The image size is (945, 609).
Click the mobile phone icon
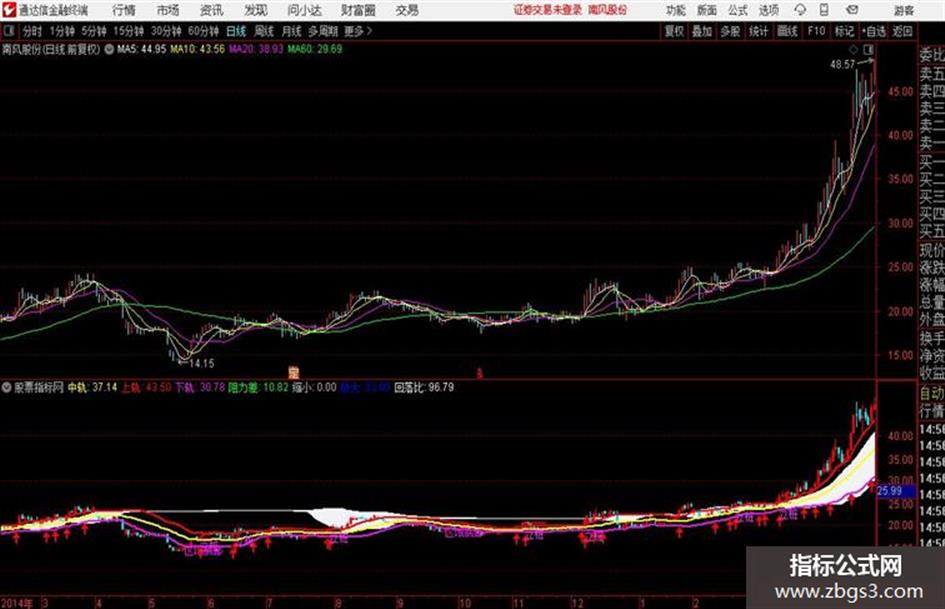824,10
